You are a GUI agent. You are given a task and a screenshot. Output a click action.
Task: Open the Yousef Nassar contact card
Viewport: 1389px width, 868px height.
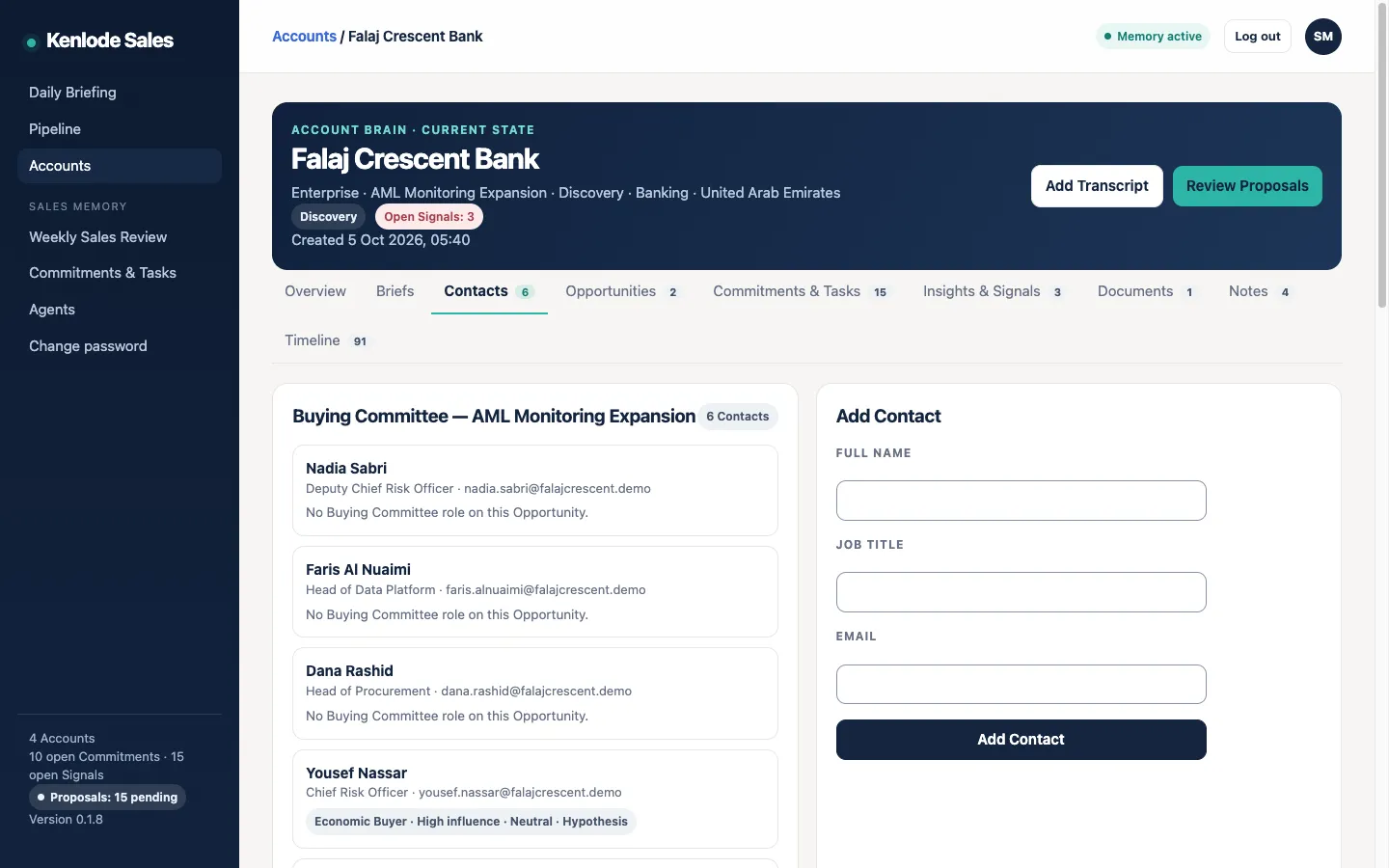click(x=535, y=799)
